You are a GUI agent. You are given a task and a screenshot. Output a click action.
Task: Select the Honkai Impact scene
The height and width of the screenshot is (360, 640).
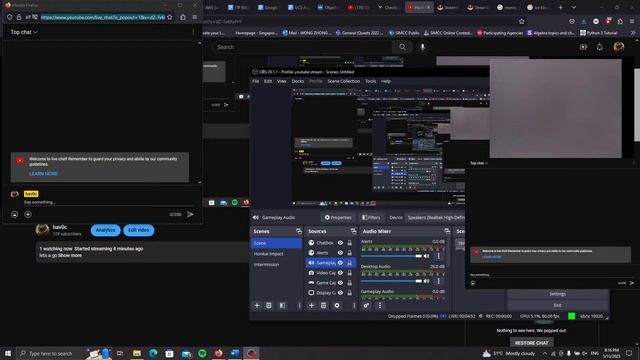click(x=269, y=254)
